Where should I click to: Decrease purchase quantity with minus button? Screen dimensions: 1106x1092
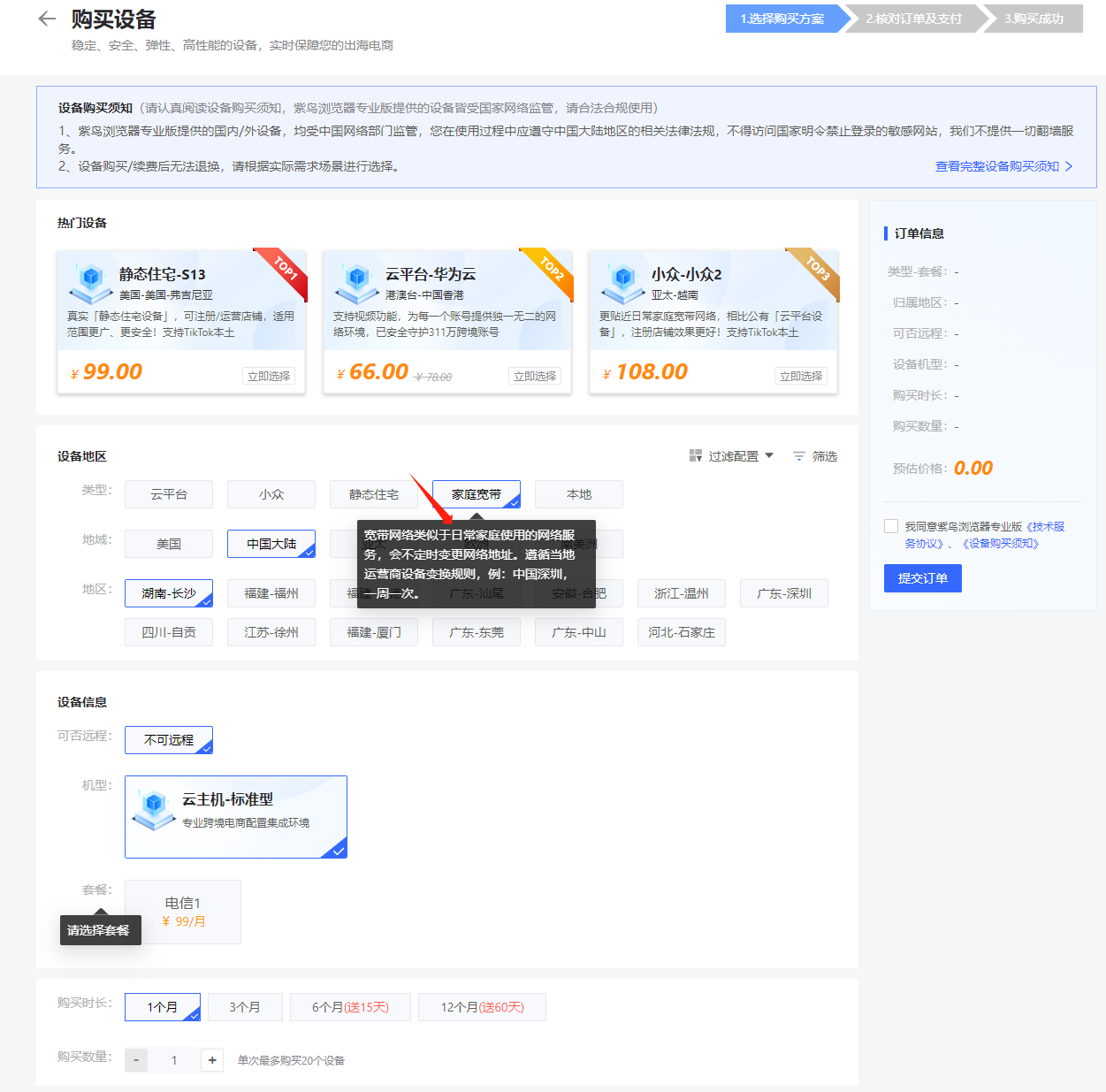point(136,1060)
